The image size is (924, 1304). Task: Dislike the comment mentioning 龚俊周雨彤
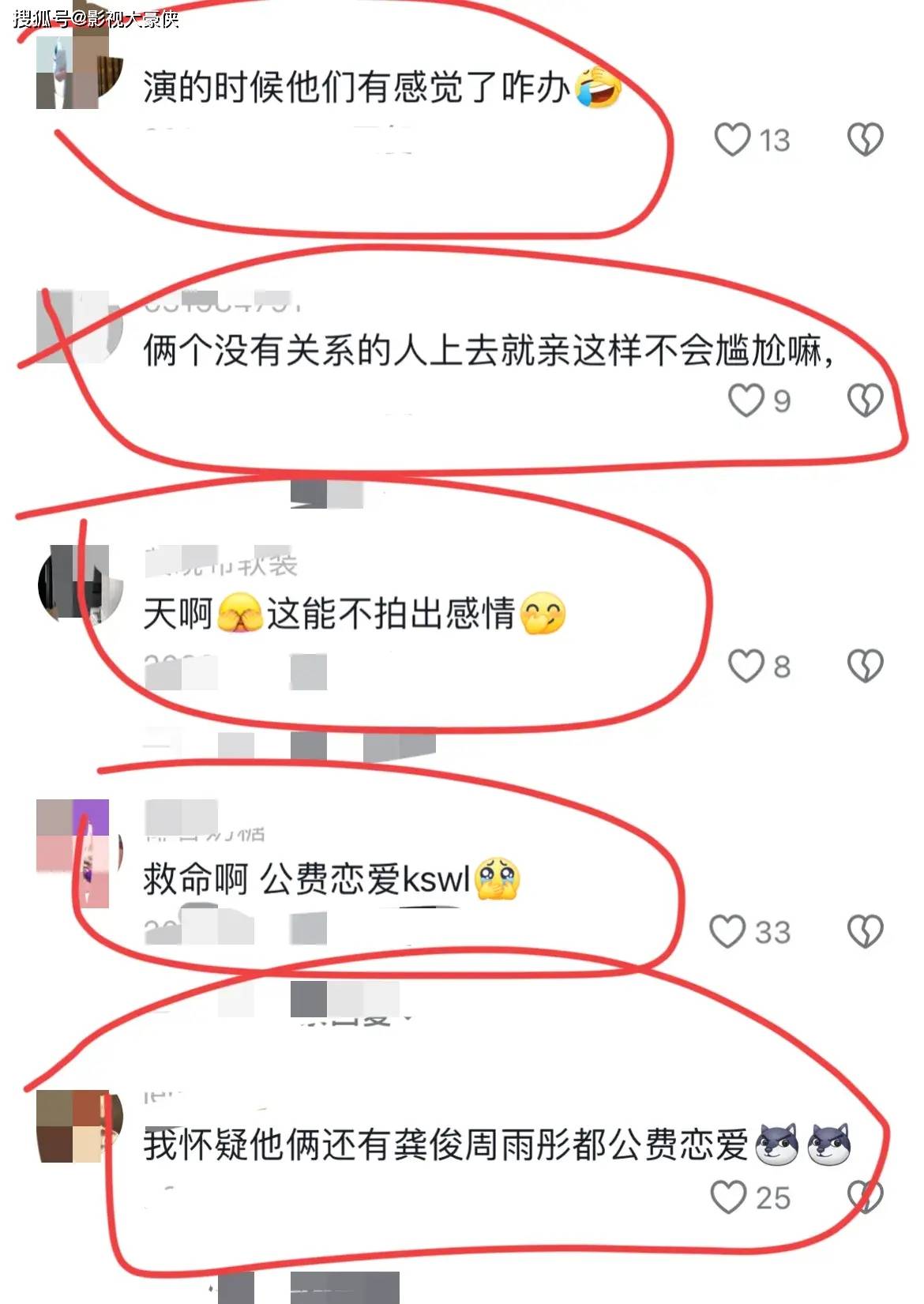[x=865, y=1197]
